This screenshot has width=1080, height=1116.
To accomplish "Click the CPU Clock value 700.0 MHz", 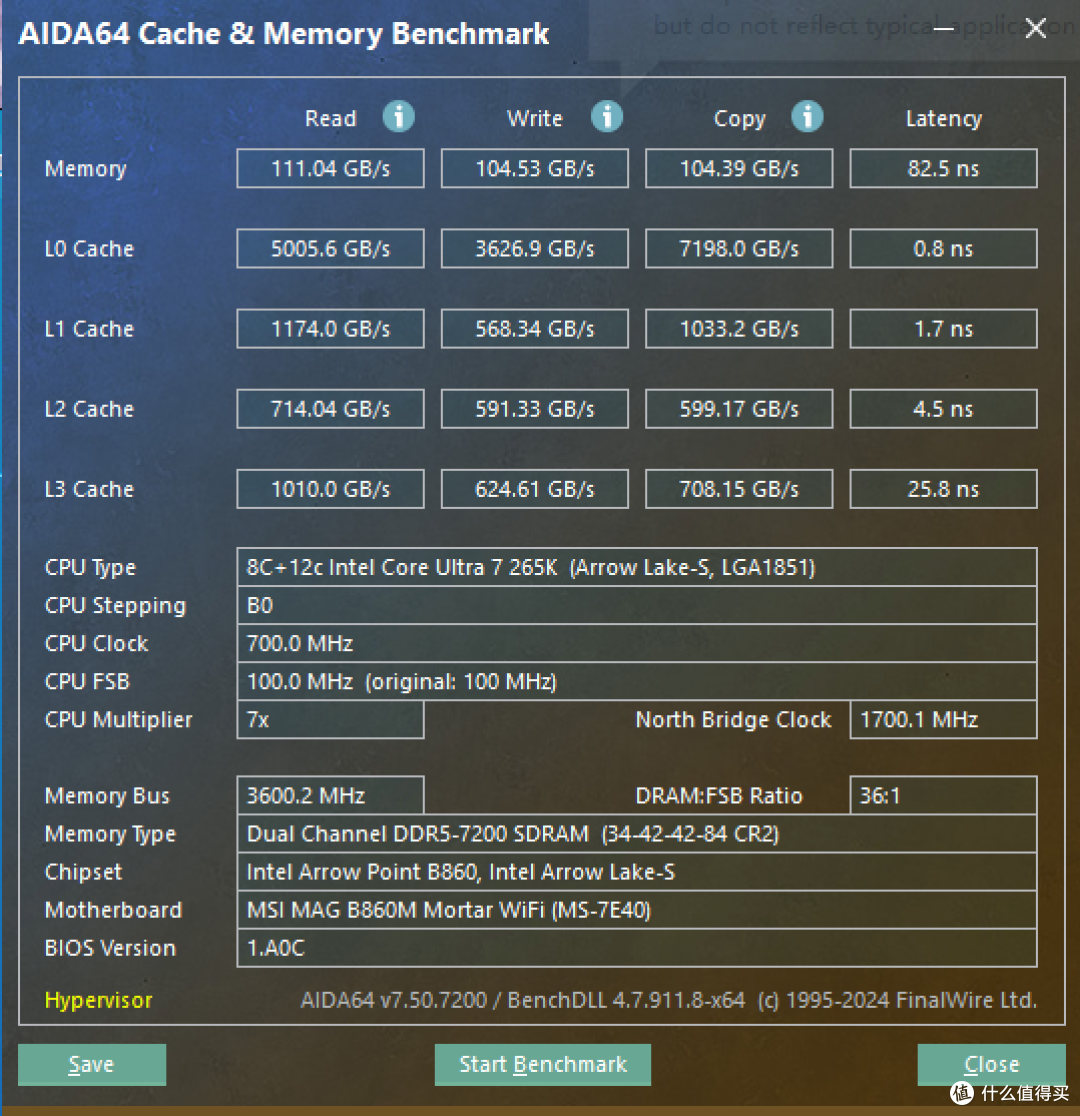I will (x=637, y=643).
